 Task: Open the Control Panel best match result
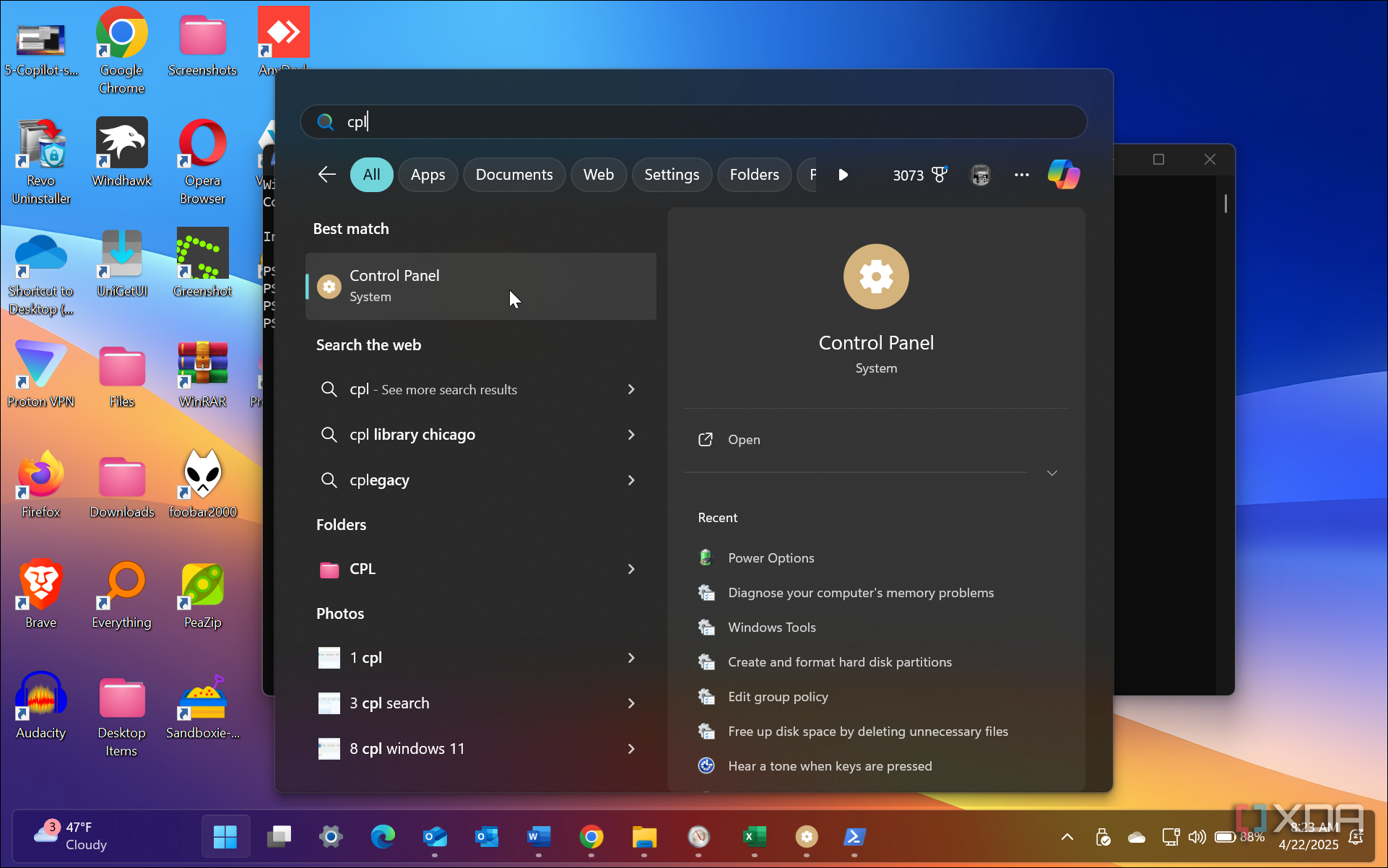(x=481, y=286)
